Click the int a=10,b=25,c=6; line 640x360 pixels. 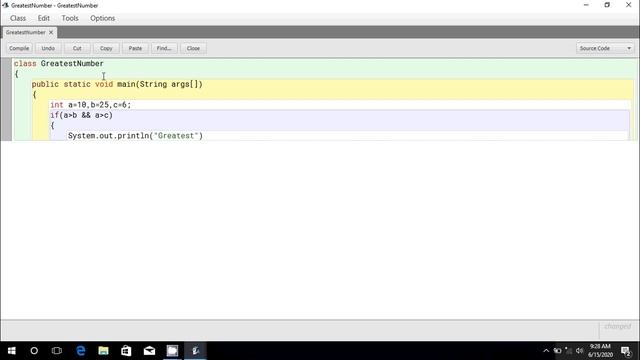click(91, 105)
